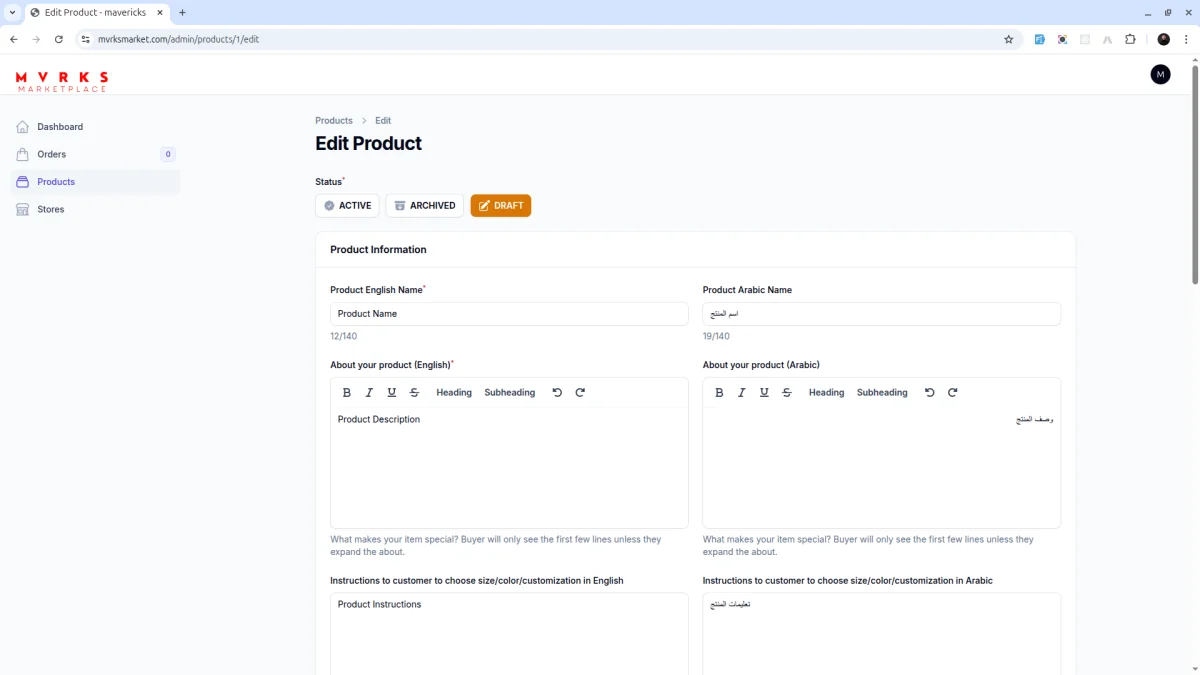The width and height of the screenshot is (1200, 675).
Task: Toggle underline in English description editor
Action: 392,393
